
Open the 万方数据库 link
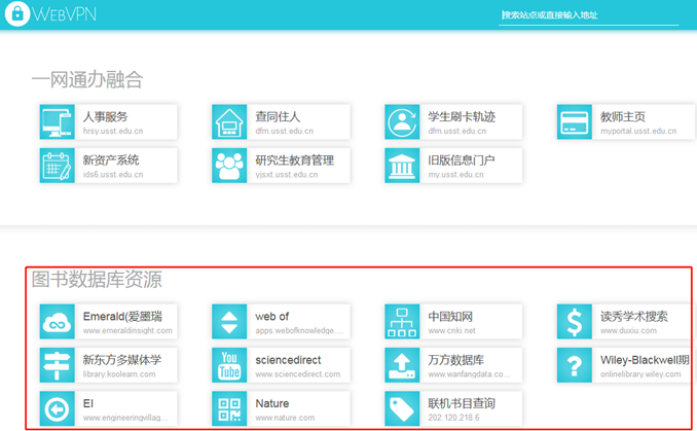pyautogui.click(x=453, y=365)
